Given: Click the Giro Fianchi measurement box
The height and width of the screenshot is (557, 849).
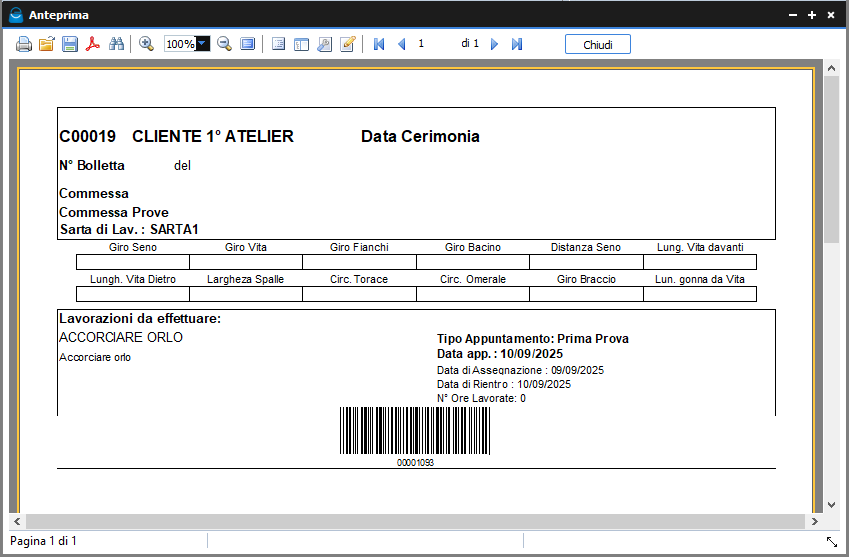Looking at the screenshot, I should point(360,262).
